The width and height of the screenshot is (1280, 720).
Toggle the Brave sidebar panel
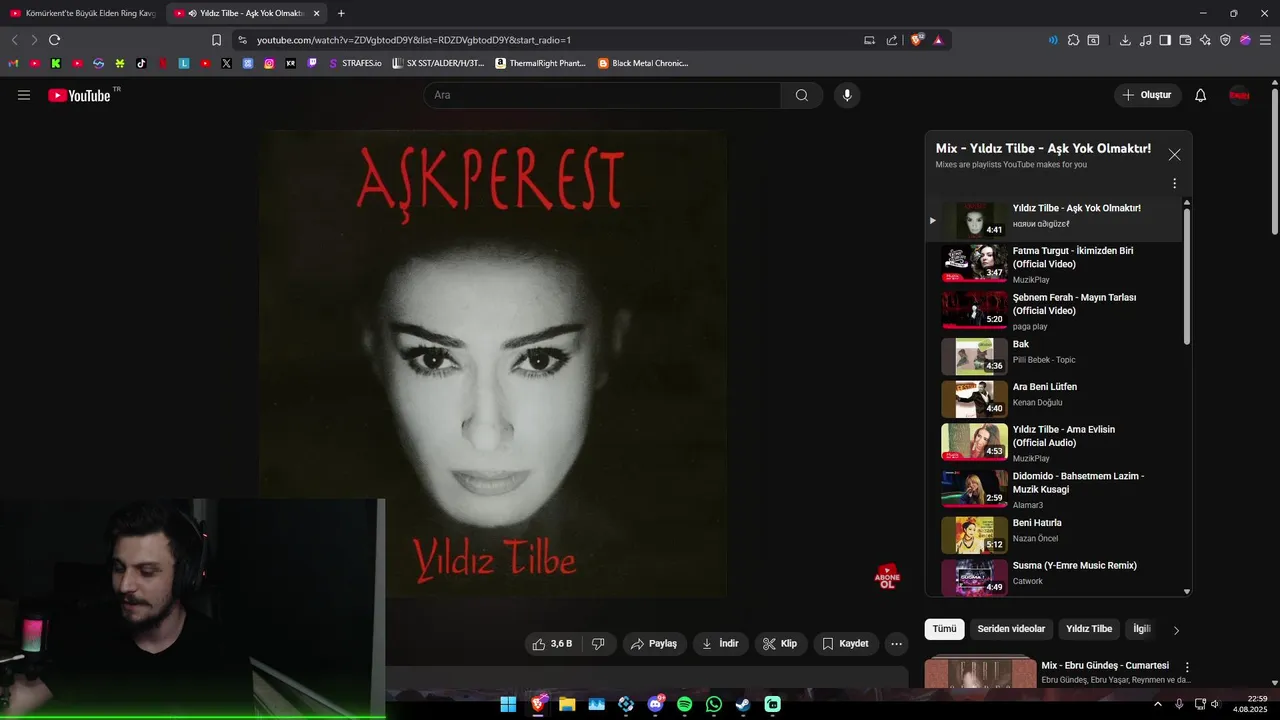coord(1165,40)
